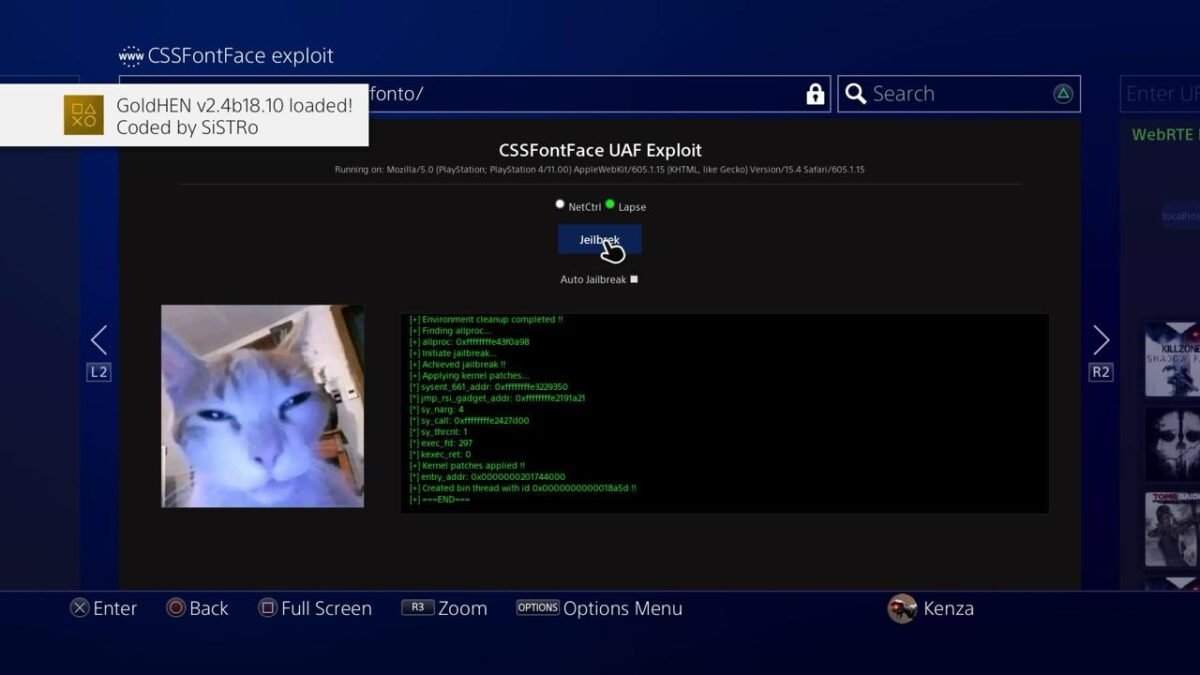Screen dimensions: 1200x675
Task: Select the Lapse radio option
Action: 610,204
